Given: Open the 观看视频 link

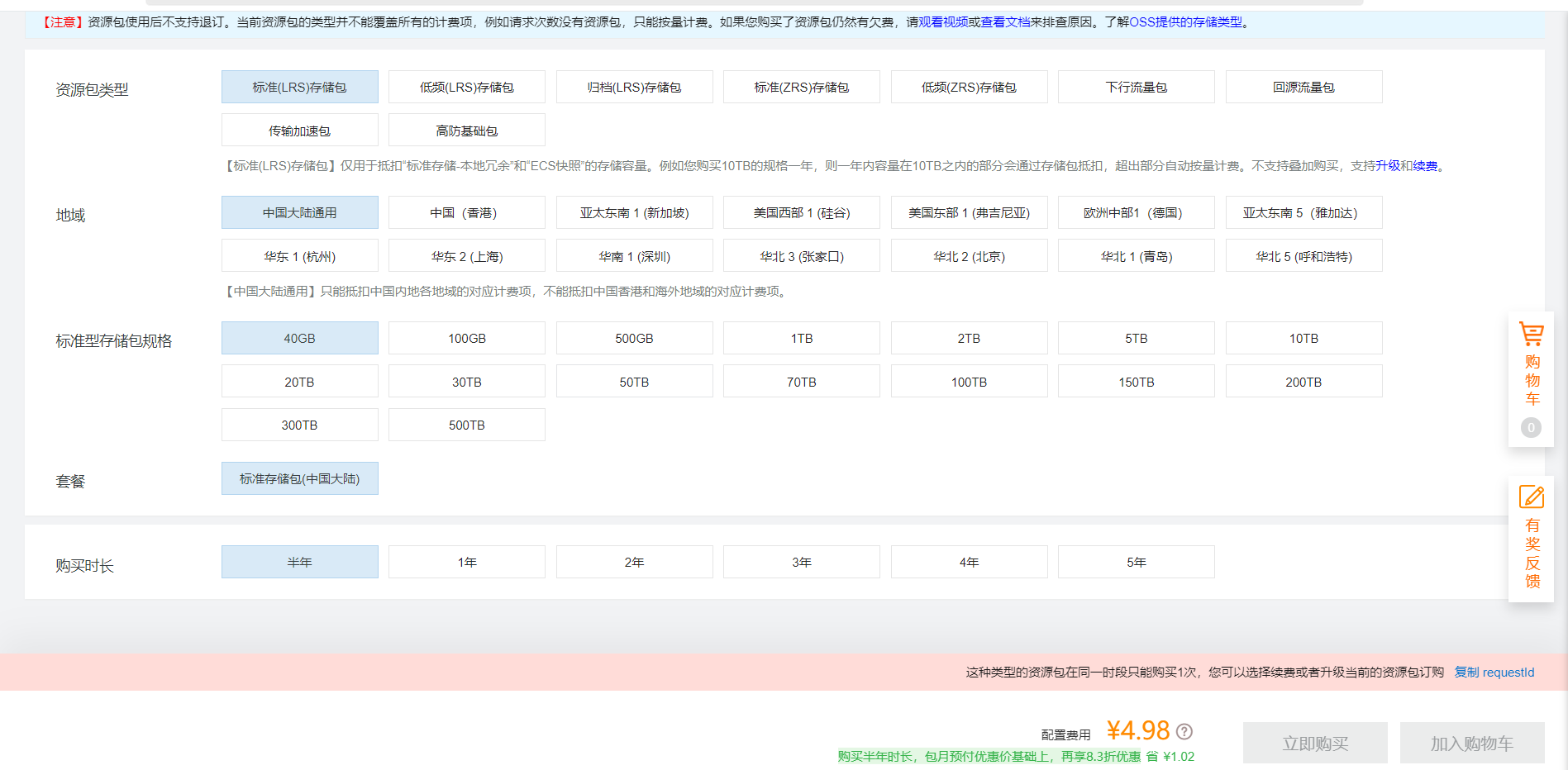Looking at the screenshot, I should (943, 22).
